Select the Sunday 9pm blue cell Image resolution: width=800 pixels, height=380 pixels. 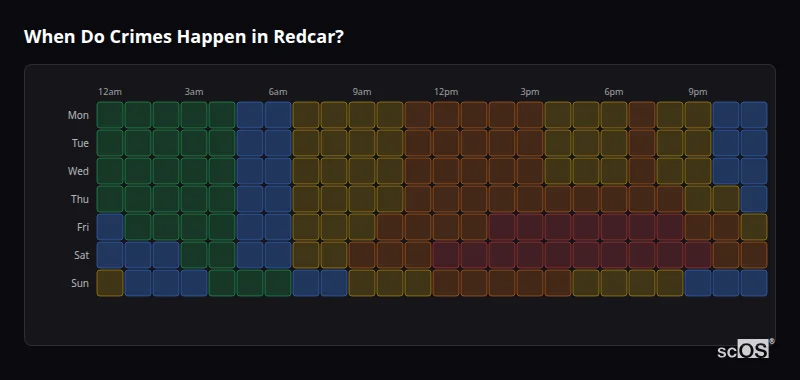(x=698, y=283)
